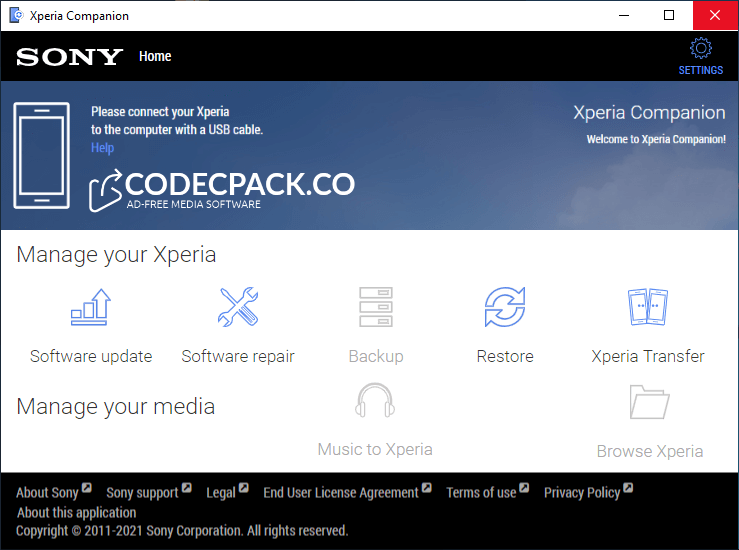Minimize the Xperia Companion window
739x550 pixels.
624,16
